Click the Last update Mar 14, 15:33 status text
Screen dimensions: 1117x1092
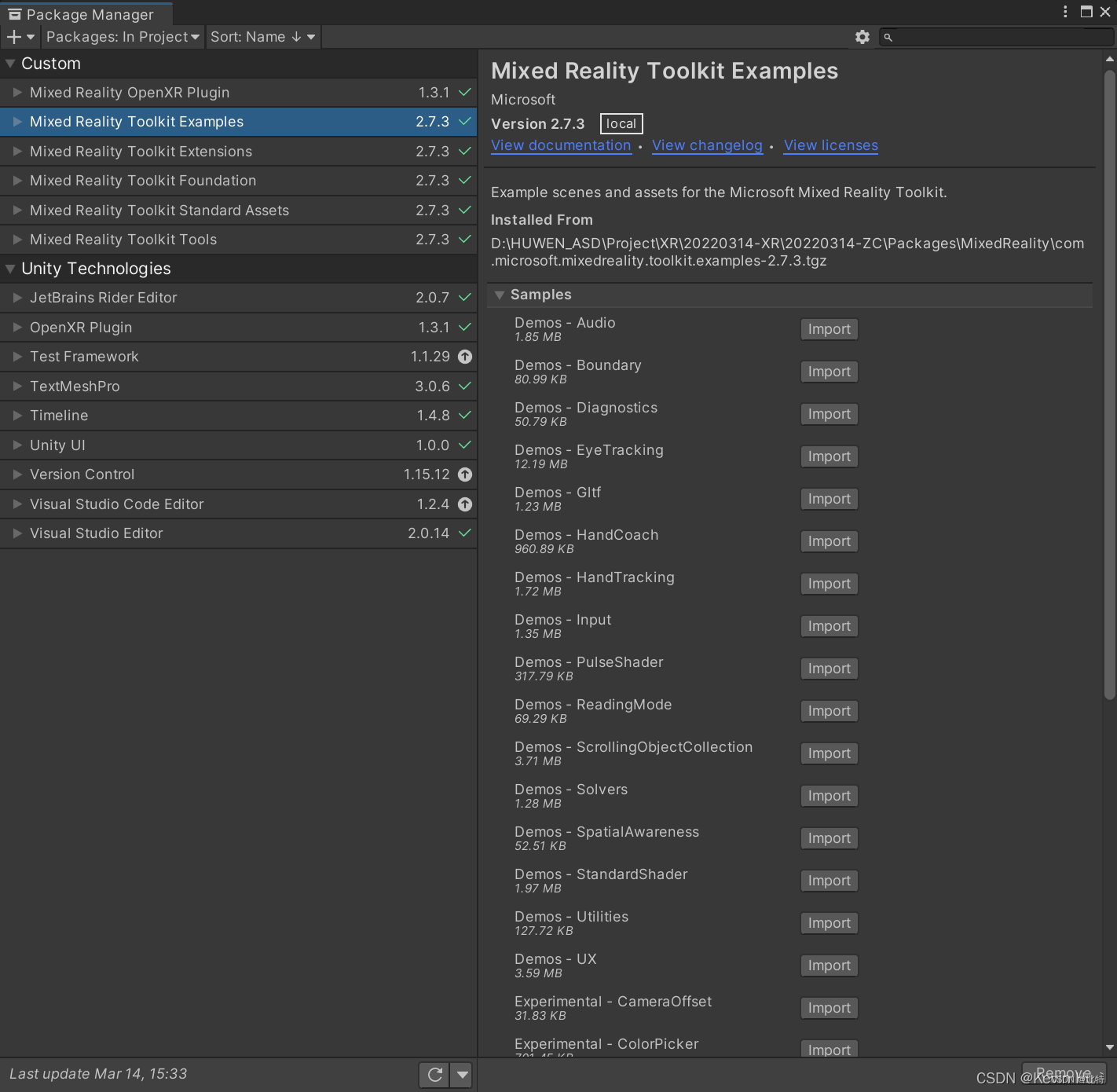98,1074
